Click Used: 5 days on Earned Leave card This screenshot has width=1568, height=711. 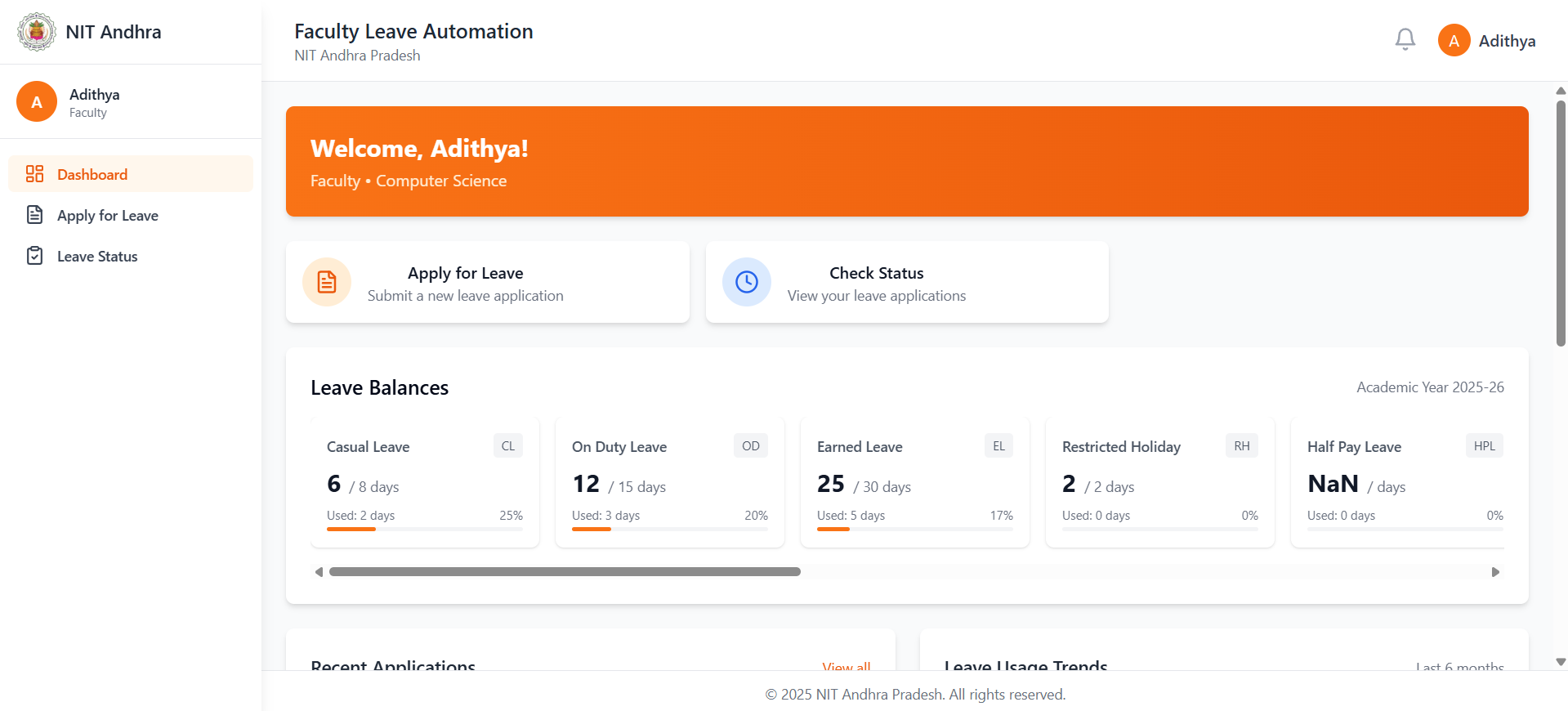coord(851,516)
